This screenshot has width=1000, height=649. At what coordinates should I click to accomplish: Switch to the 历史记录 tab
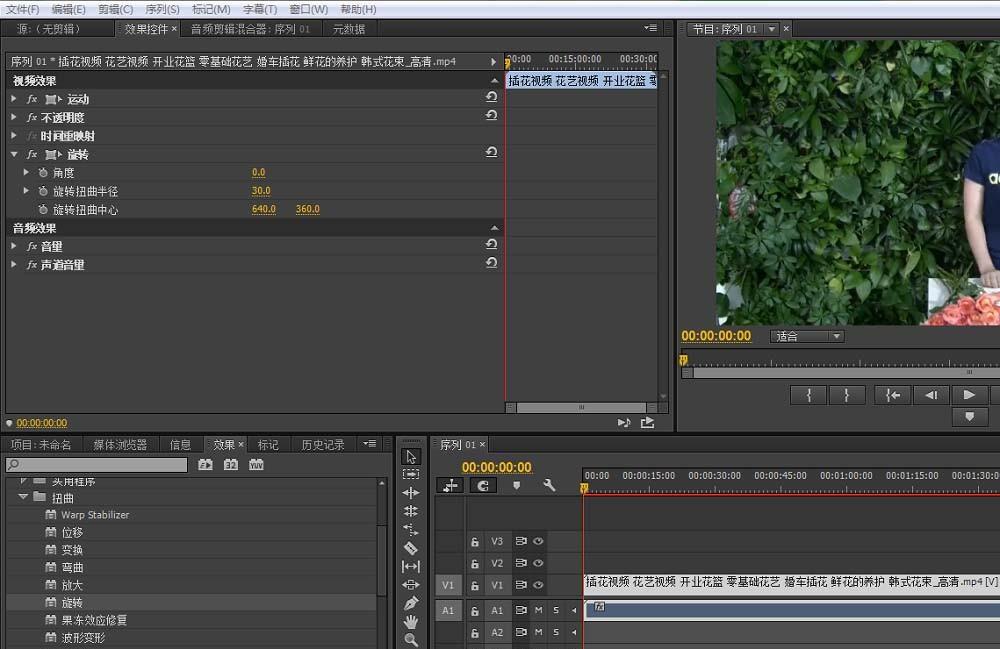(x=322, y=444)
